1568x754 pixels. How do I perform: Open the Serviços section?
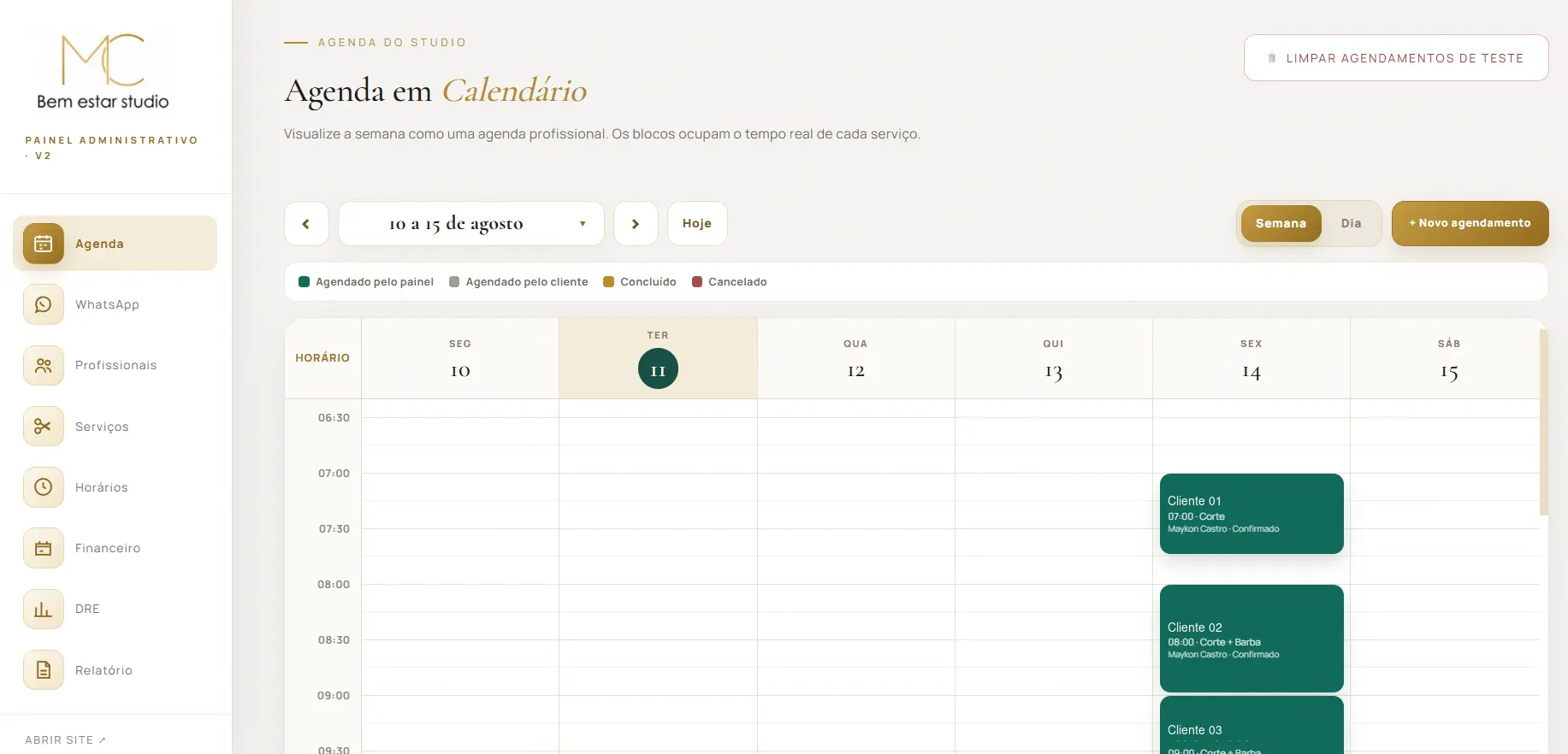115,426
